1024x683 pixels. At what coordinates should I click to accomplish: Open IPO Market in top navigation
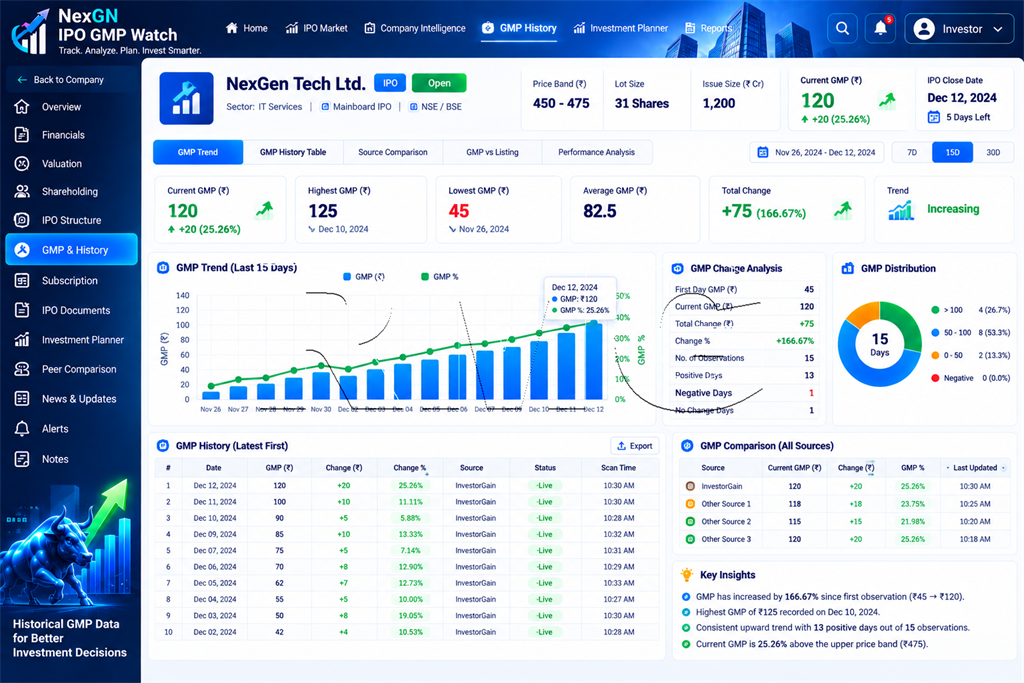(x=316, y=28)
